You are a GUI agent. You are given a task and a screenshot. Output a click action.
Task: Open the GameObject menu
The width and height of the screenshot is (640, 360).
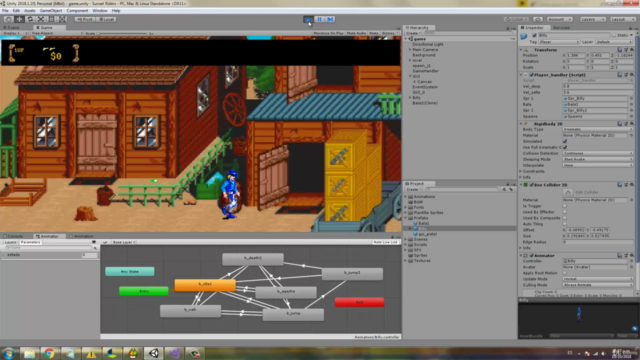tap(51, 11)
